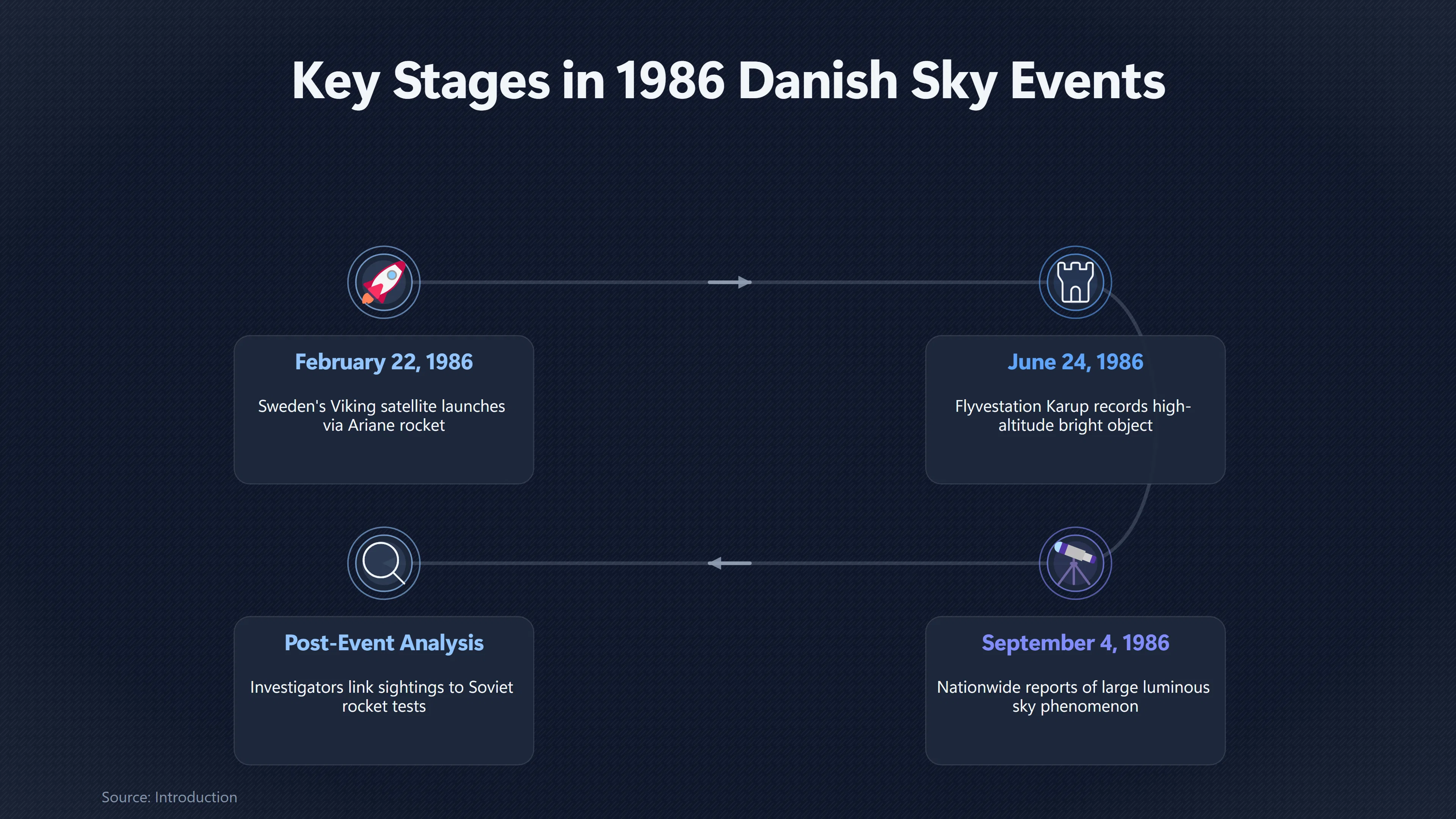This screenshot has width=1456, height=819.
Task: Select the Post-Event Analysis card's empty lower area
Action: click(384, 740)
